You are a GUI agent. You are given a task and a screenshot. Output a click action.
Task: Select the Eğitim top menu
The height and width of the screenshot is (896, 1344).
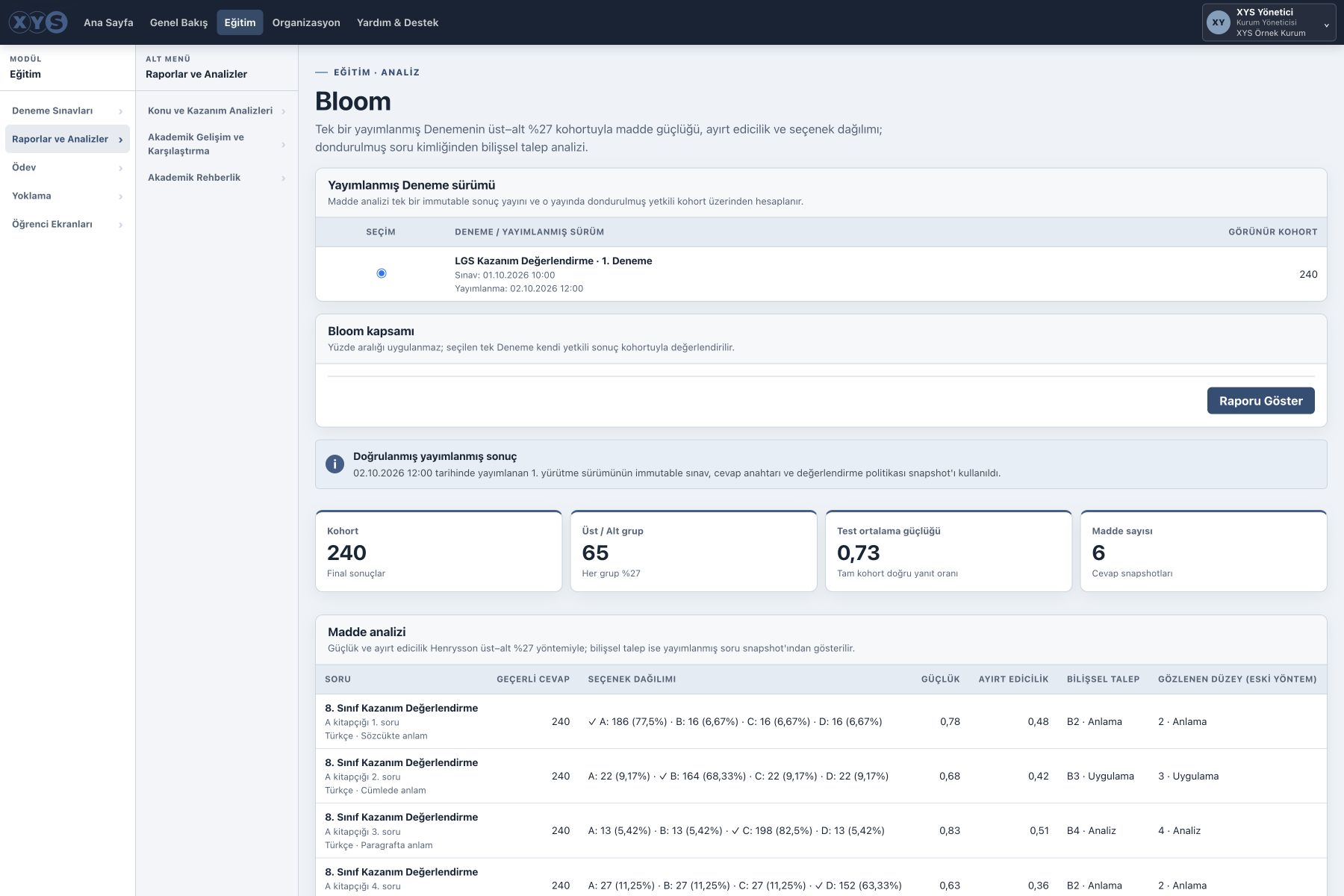tap(240, 22)
